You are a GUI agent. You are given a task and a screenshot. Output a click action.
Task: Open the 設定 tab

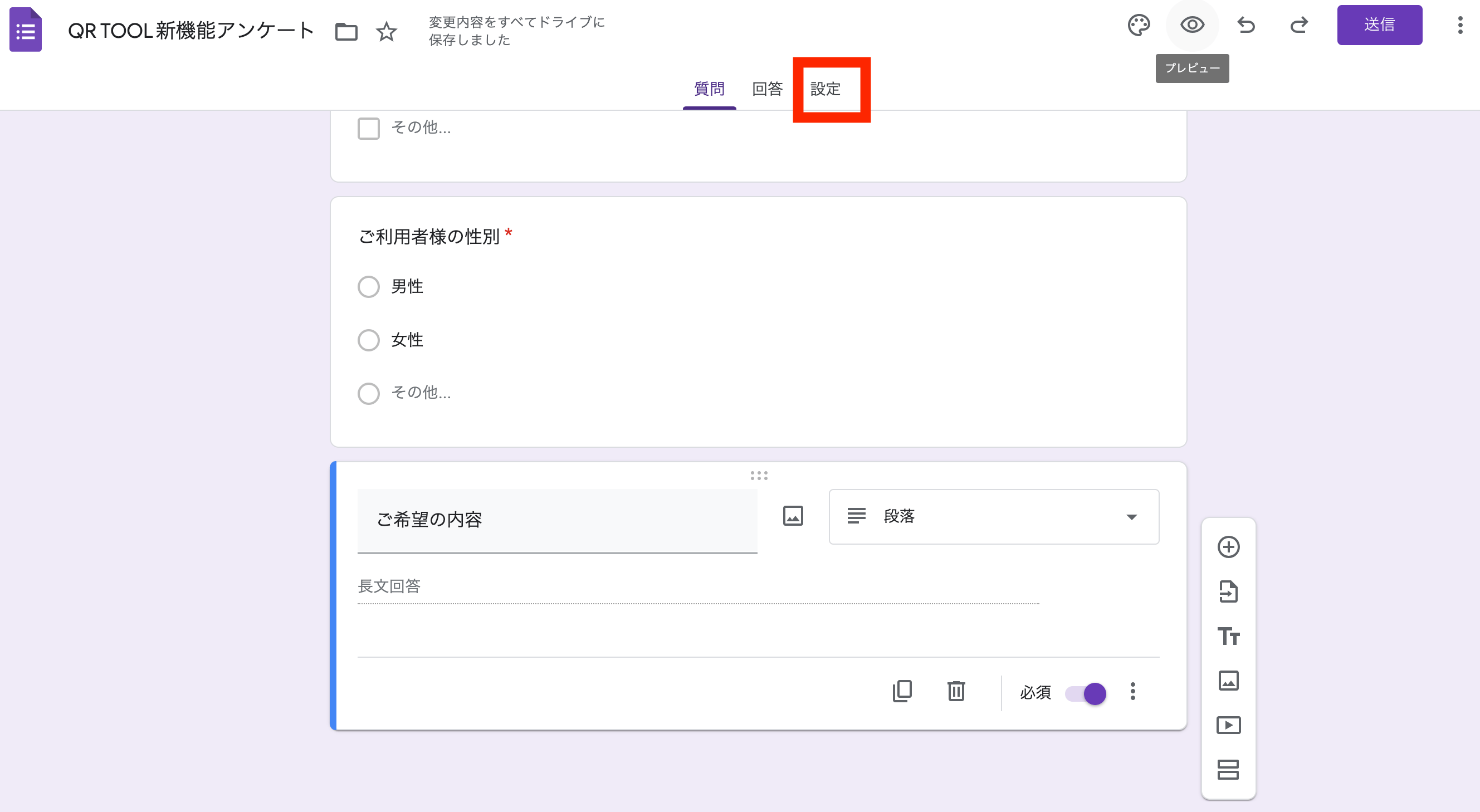(x=826, y=89)
